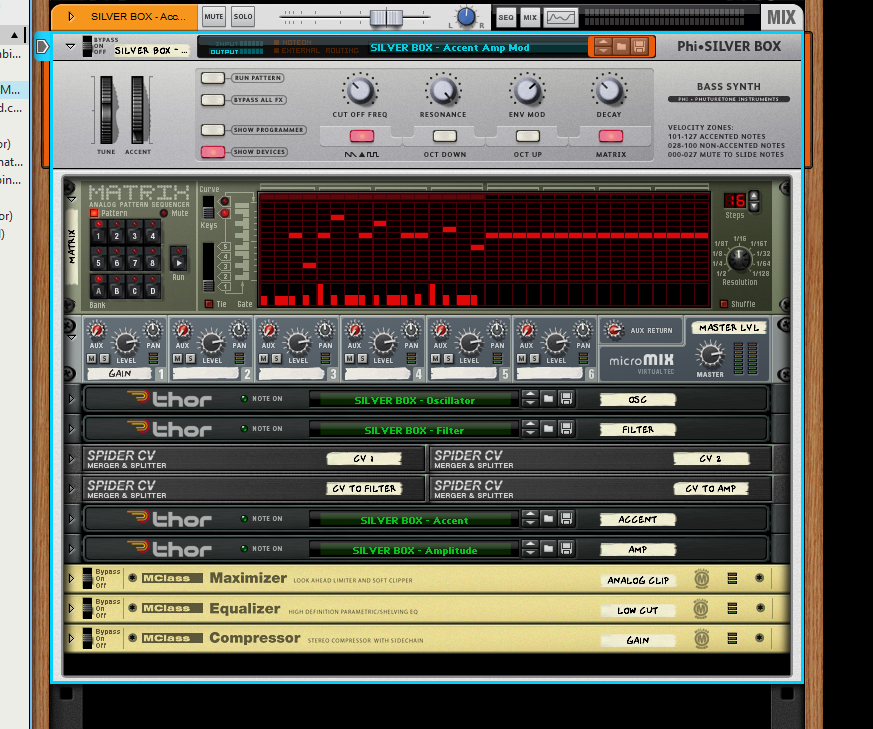The image size is (873, 729).
Task: Expand the Thor SILVER BOX - Oscillator device
Action: 71,399
